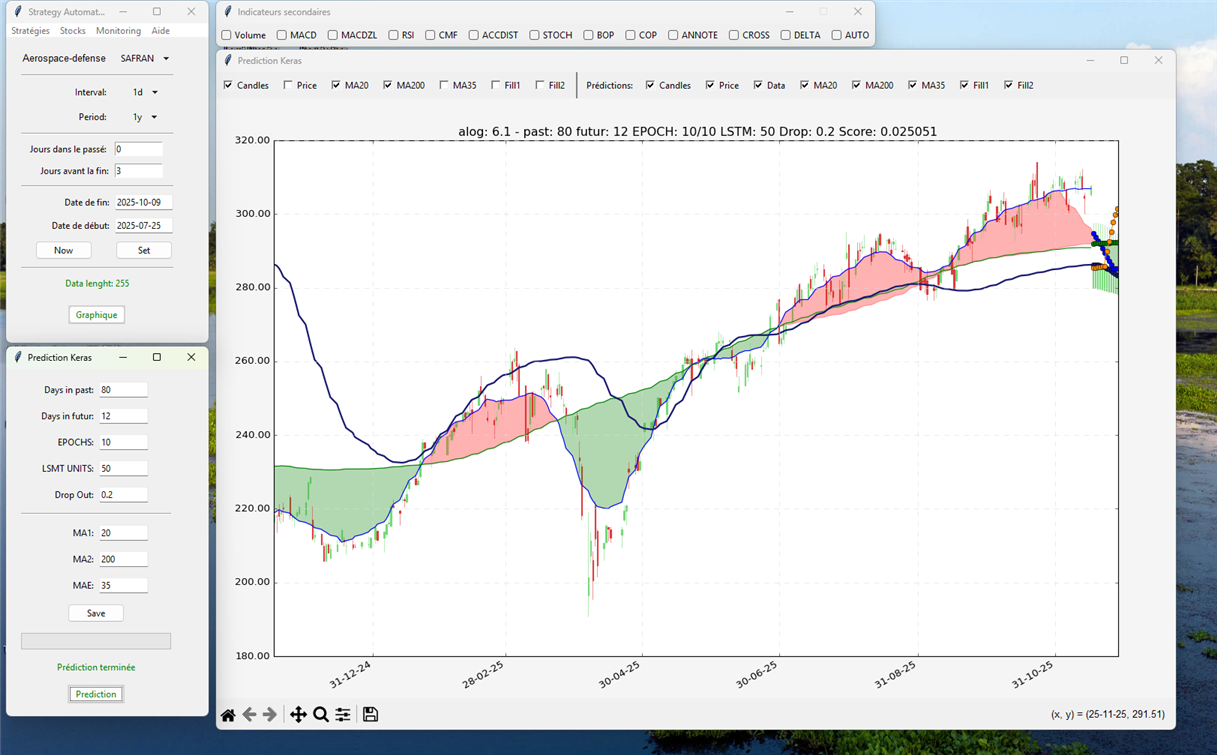The width and height of the screenshot is (1217, 755).
Task: Activate the Zoom magnifier tool
Action: pos(321,715)
